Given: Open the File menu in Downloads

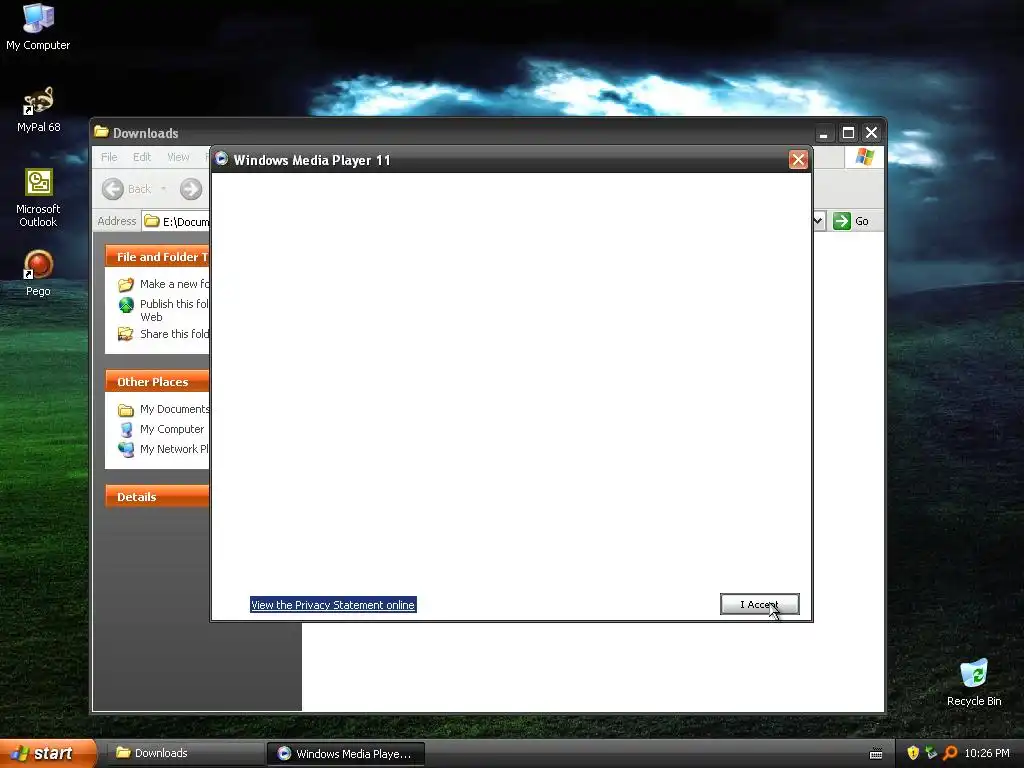Looking at the screenshot, I should [109, 157].
